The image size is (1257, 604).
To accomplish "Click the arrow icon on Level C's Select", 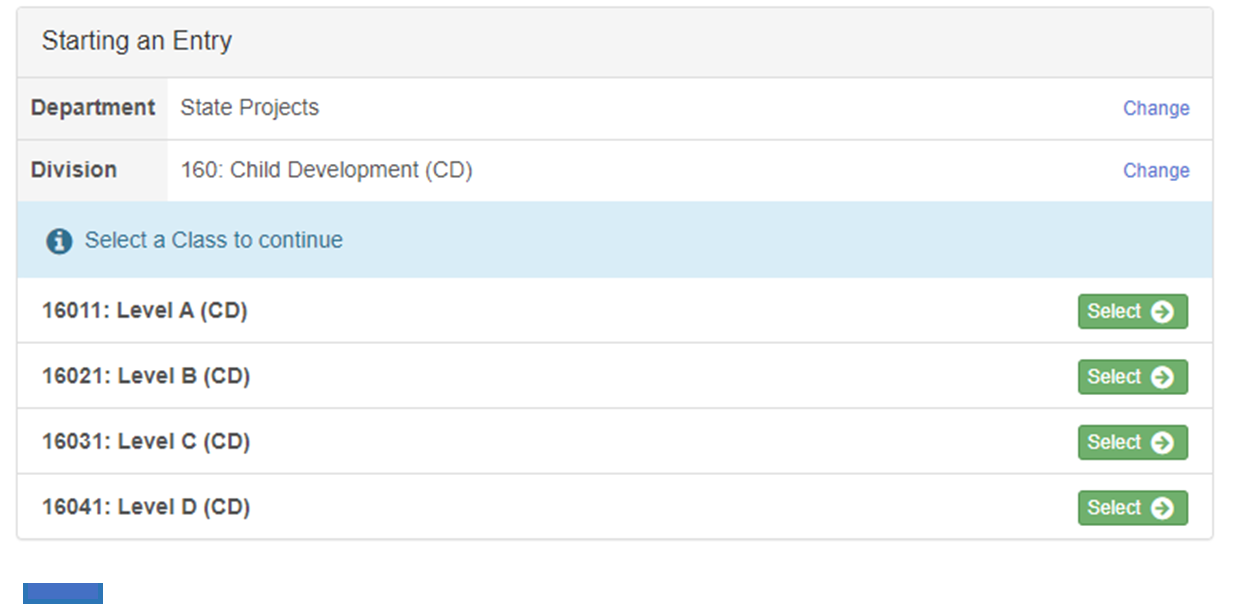I will click(x=1162, y=442).
